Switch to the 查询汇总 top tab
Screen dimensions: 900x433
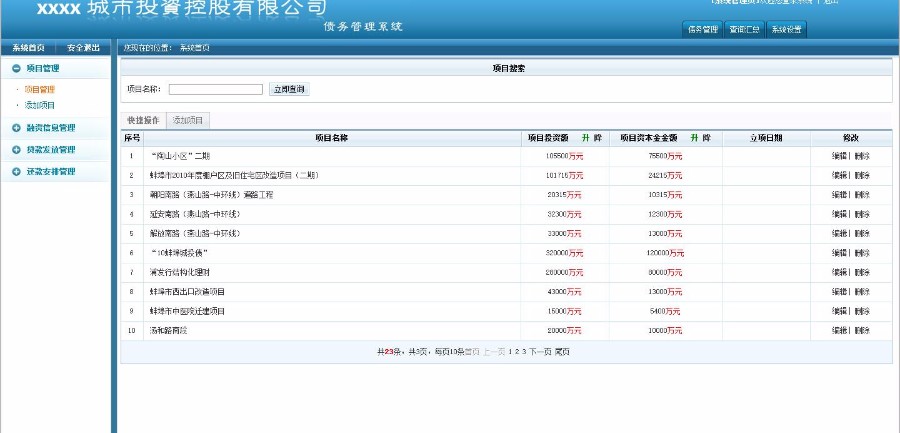pos(744,30)
